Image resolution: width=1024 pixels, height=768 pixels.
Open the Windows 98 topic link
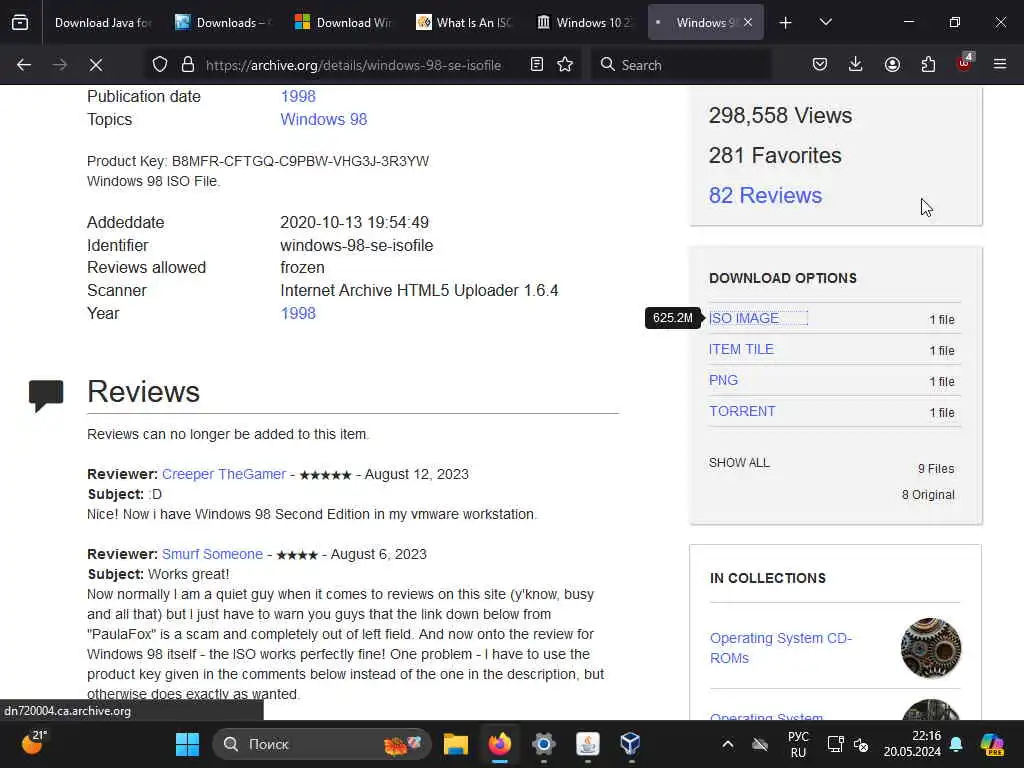coord(324,120)
